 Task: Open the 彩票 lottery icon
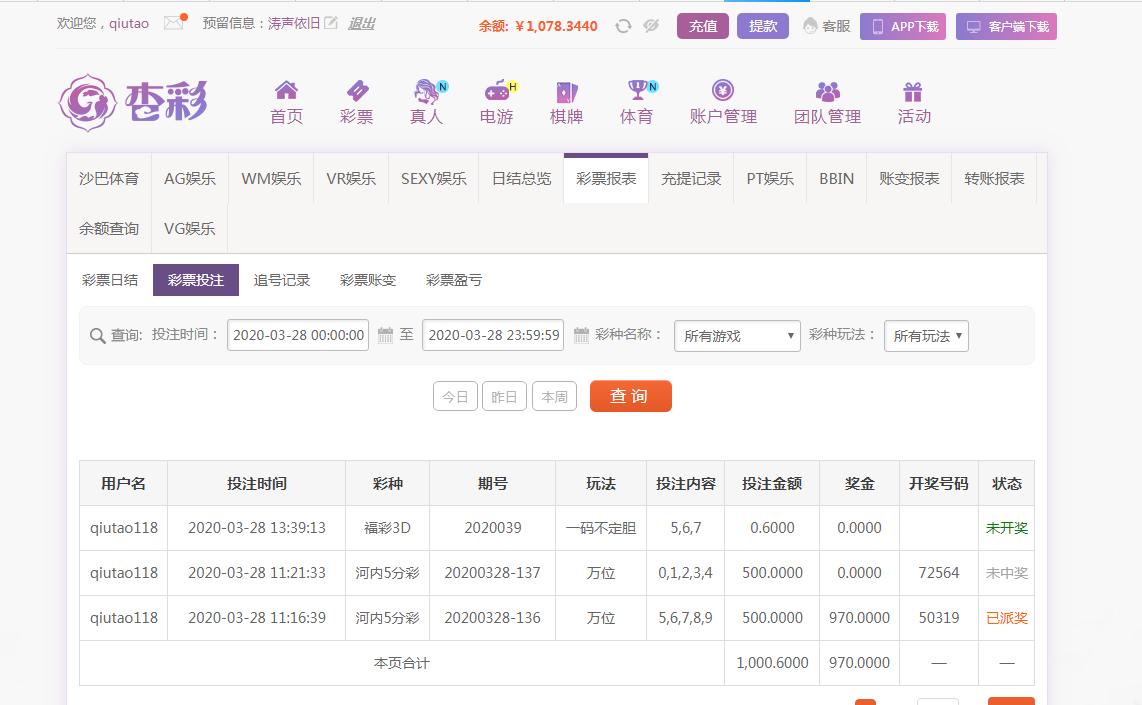pyautogui.click(x=356, y=91)
